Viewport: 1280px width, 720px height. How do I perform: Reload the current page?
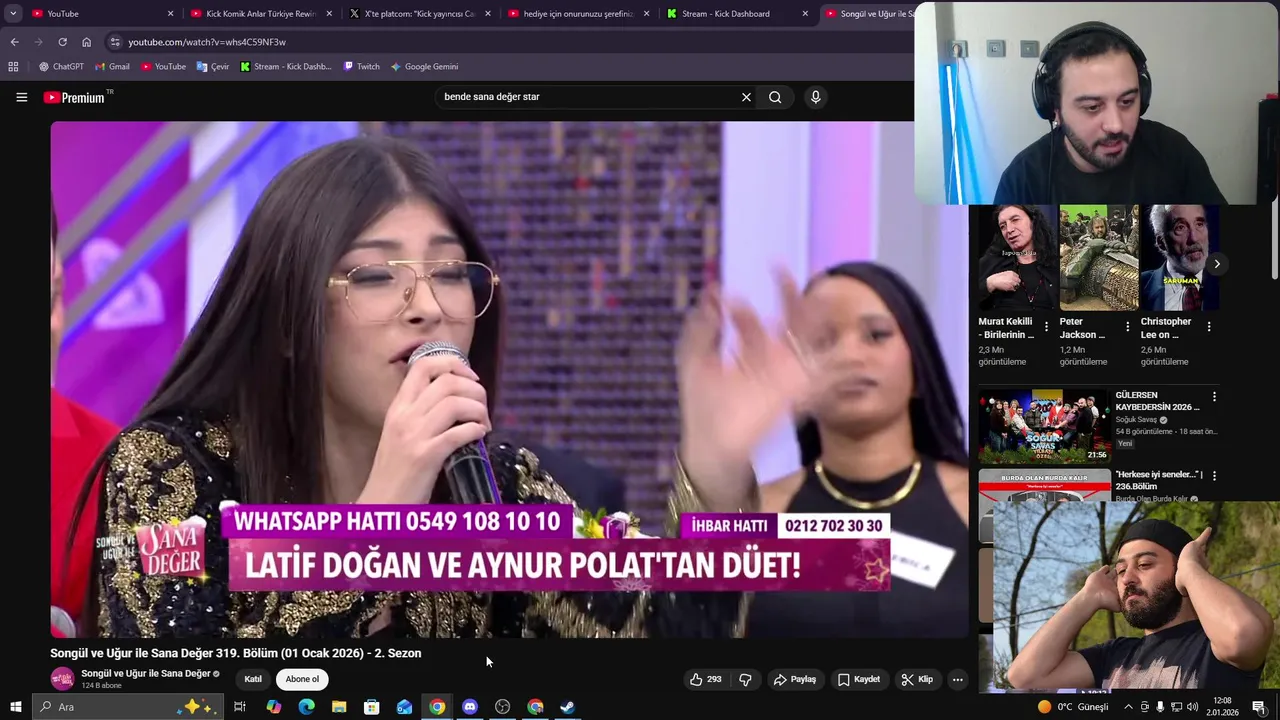pos(62,42)
